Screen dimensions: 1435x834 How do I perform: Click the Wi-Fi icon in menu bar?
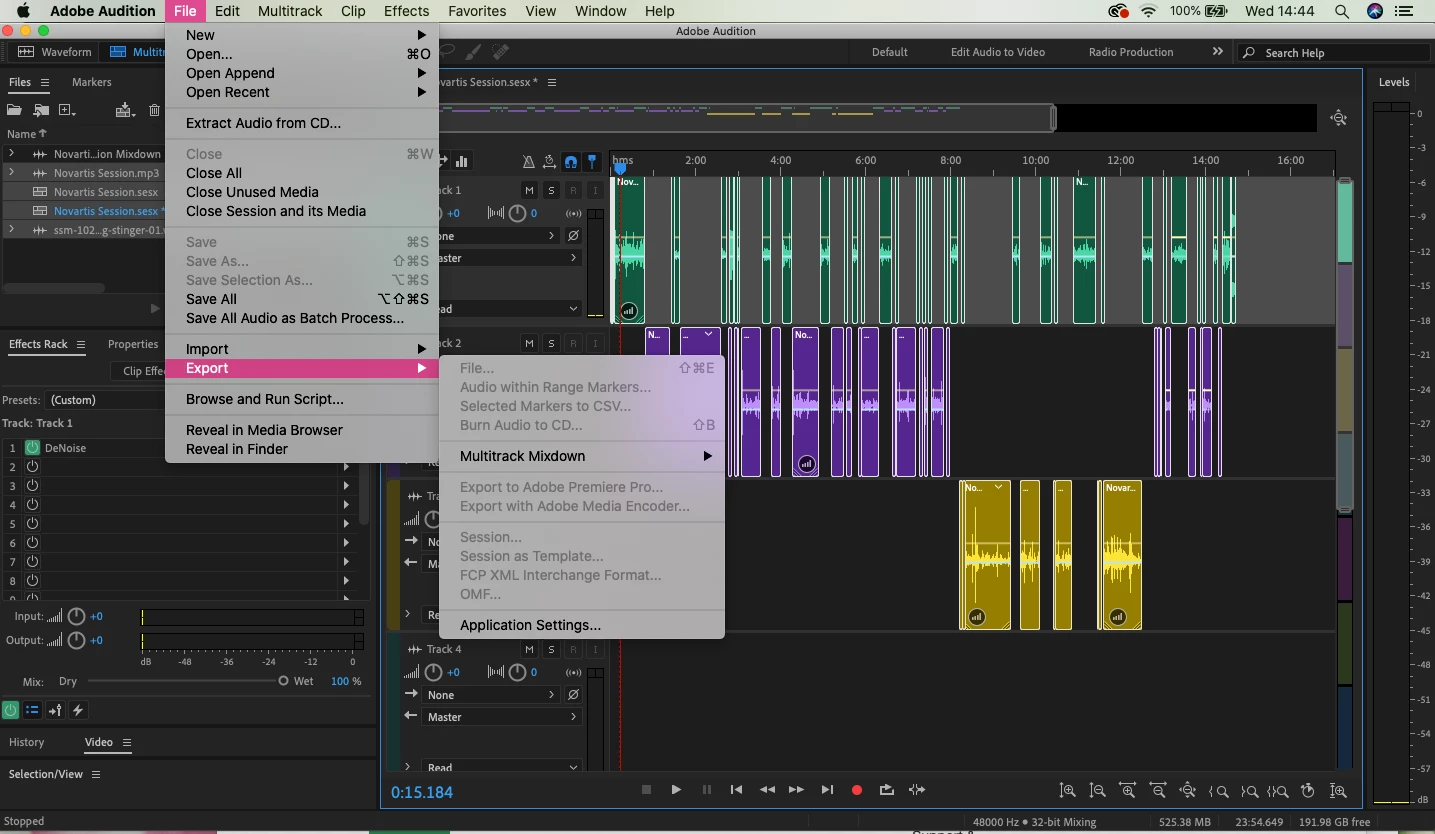[x=1148, y=11]
